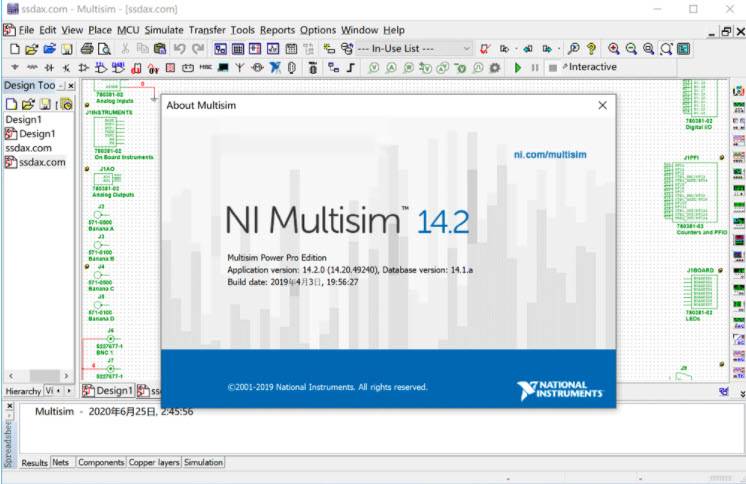
Task: Open print preview from toolbar
Action: (104, 49)
